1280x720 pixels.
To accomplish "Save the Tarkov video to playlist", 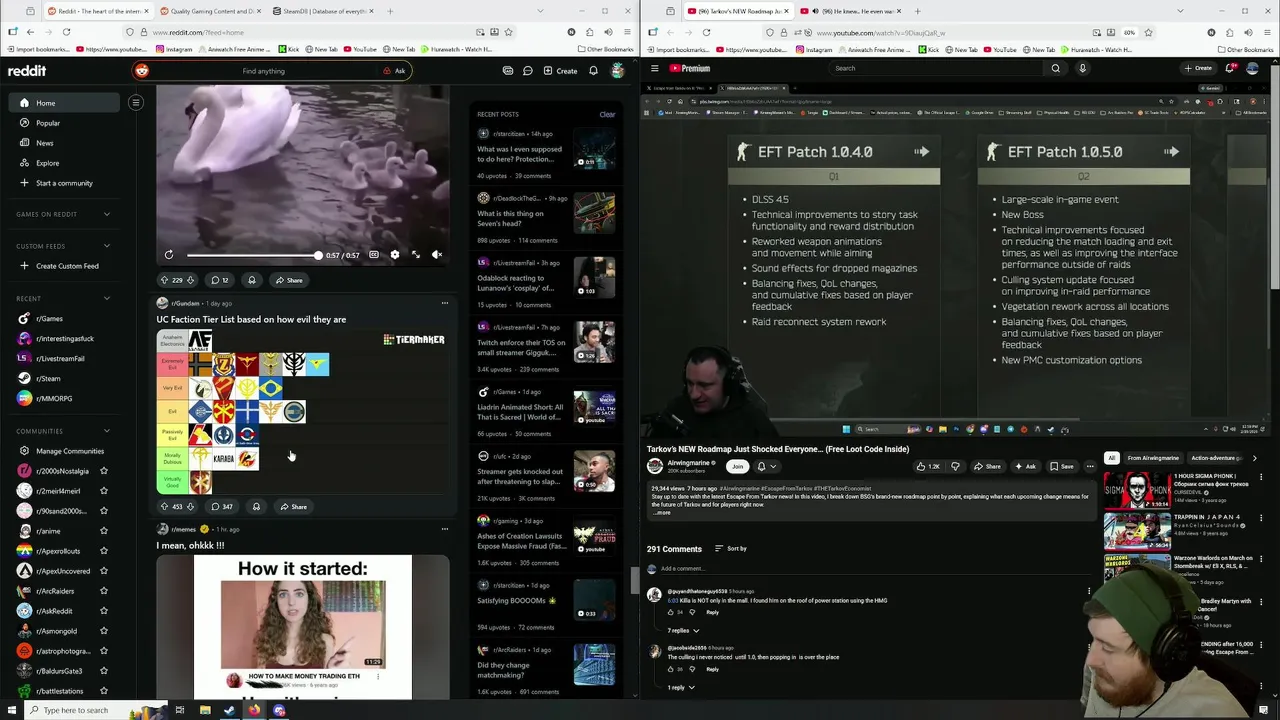I will [1062, 466].
